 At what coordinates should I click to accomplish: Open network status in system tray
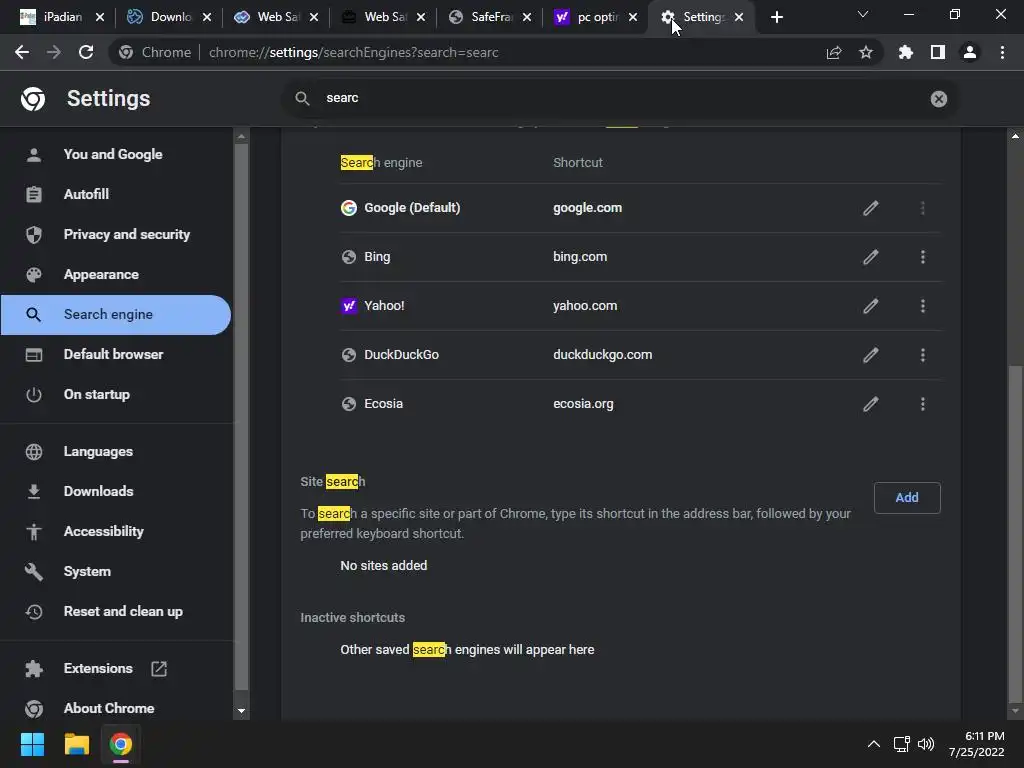(901, 744)
